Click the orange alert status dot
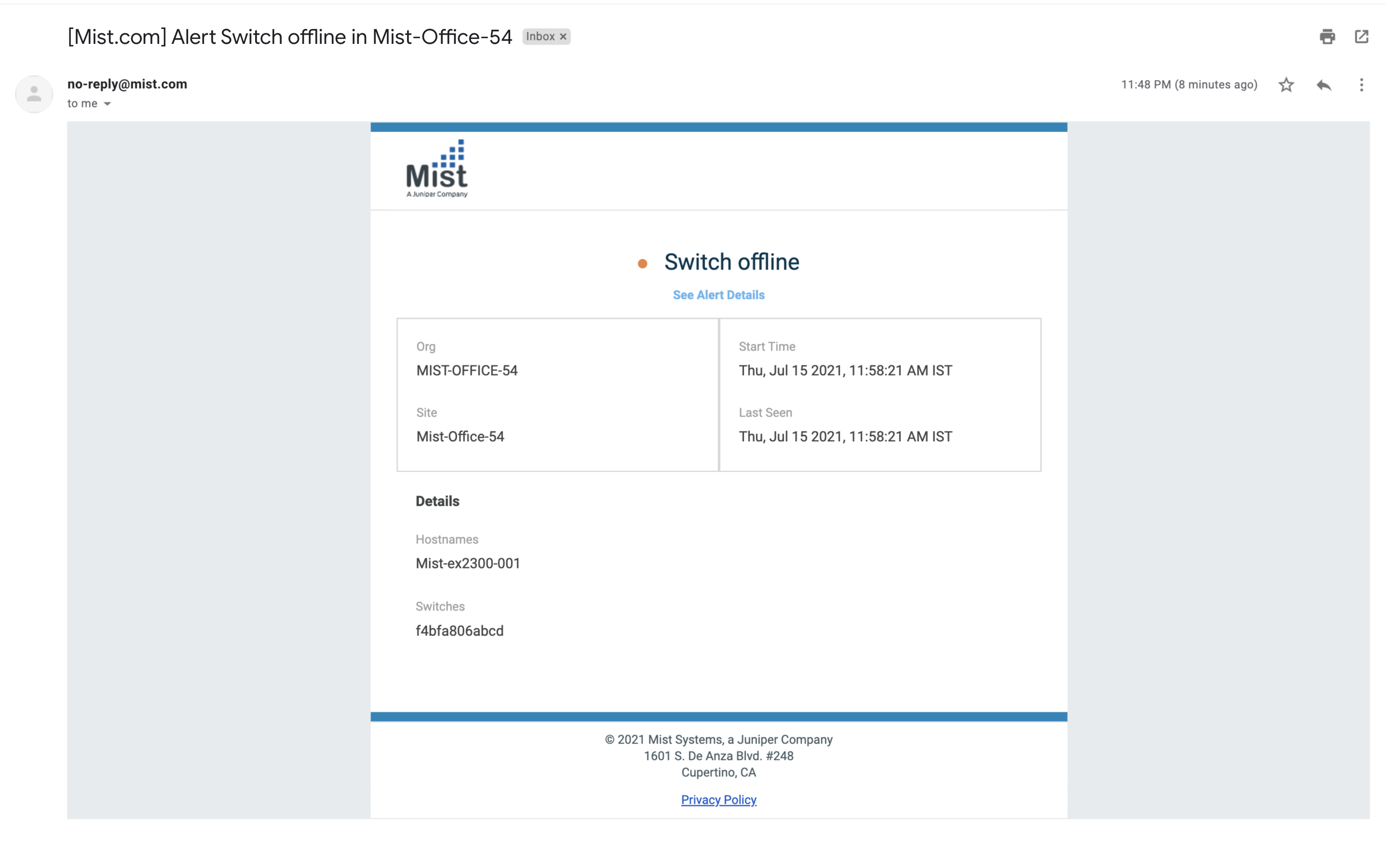 pyautogui.click(x=642, y=263)
